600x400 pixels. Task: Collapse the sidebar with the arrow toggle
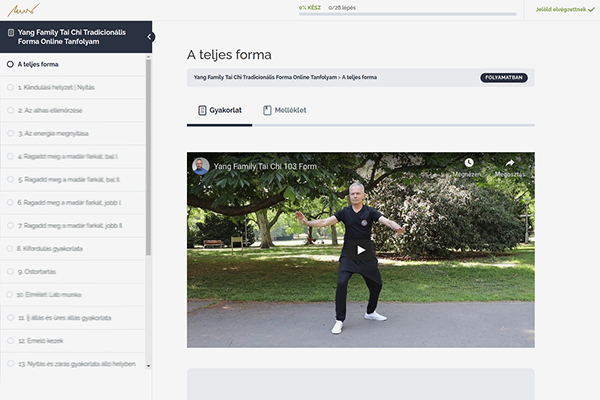click(150, 37)
